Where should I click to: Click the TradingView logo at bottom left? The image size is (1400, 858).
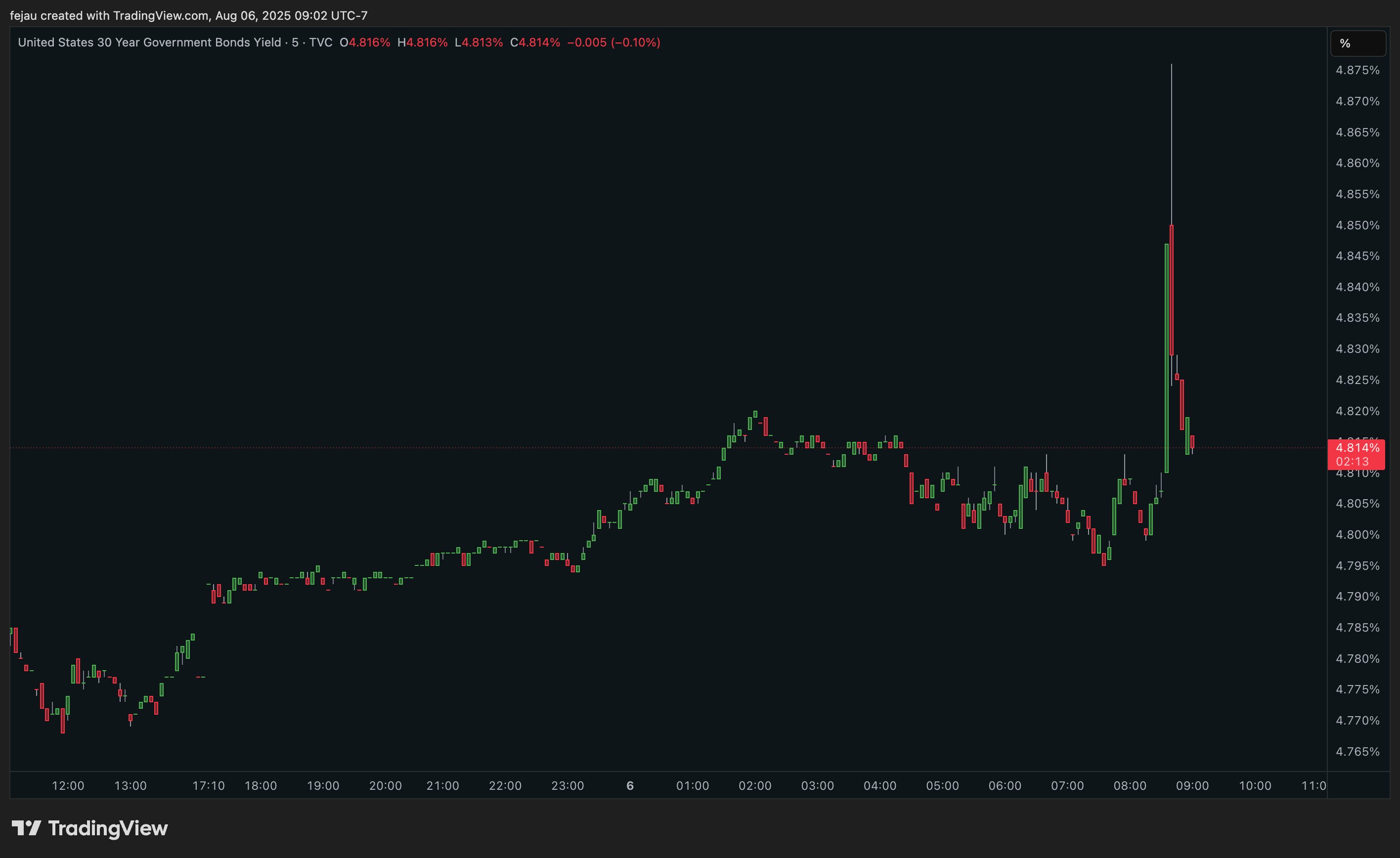(x=90, y=828)
